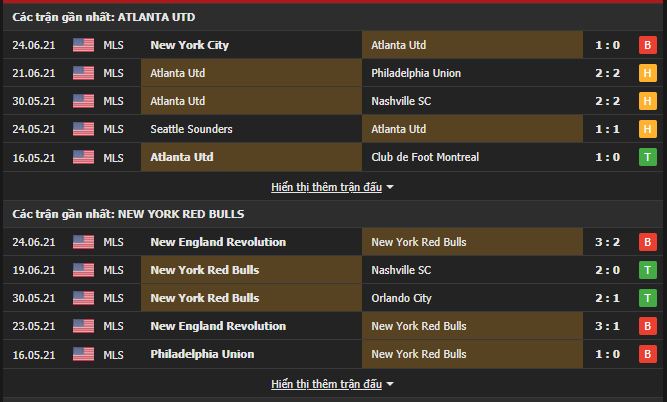Screen dimensions: 667x402
Task: Expand more New York Red Bulls matches arrow
Action: [x=390, y=384]
